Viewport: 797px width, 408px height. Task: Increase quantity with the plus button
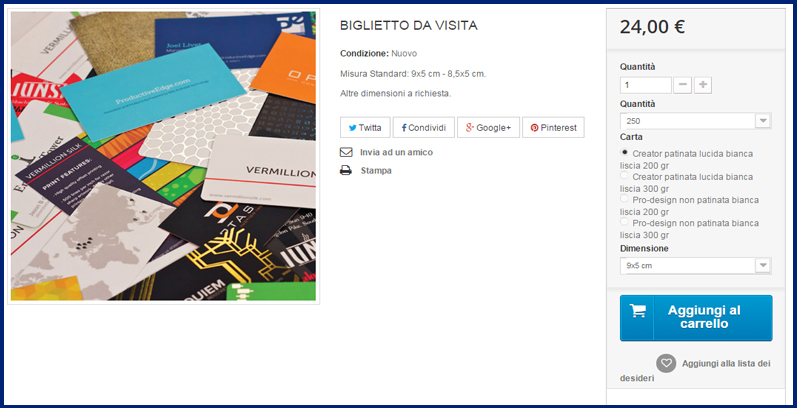[702, 85]
